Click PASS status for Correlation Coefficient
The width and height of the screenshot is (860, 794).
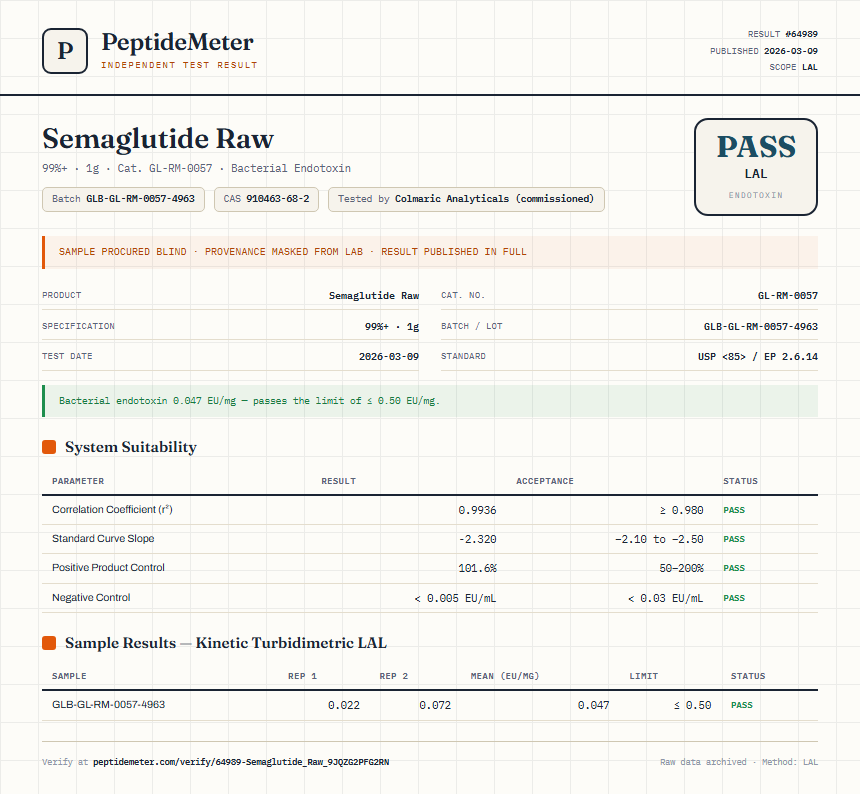pos(734,511)
